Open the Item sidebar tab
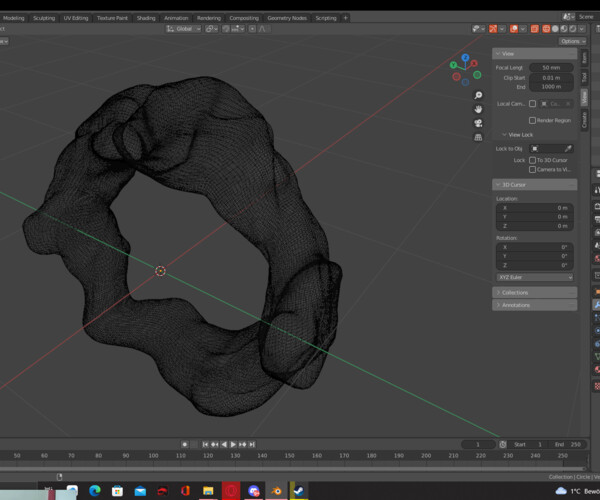Viewport: 600px width, 500px height. pyautogui.click(x=584, y=58)
